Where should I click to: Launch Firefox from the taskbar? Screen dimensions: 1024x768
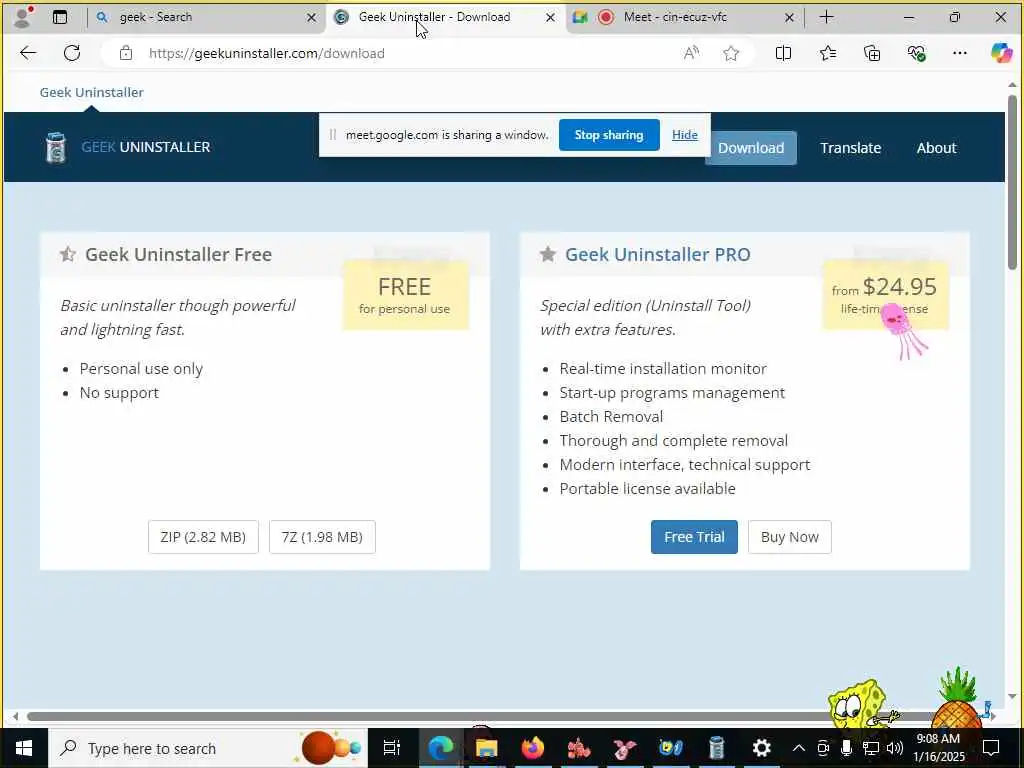tap(533, 748)
